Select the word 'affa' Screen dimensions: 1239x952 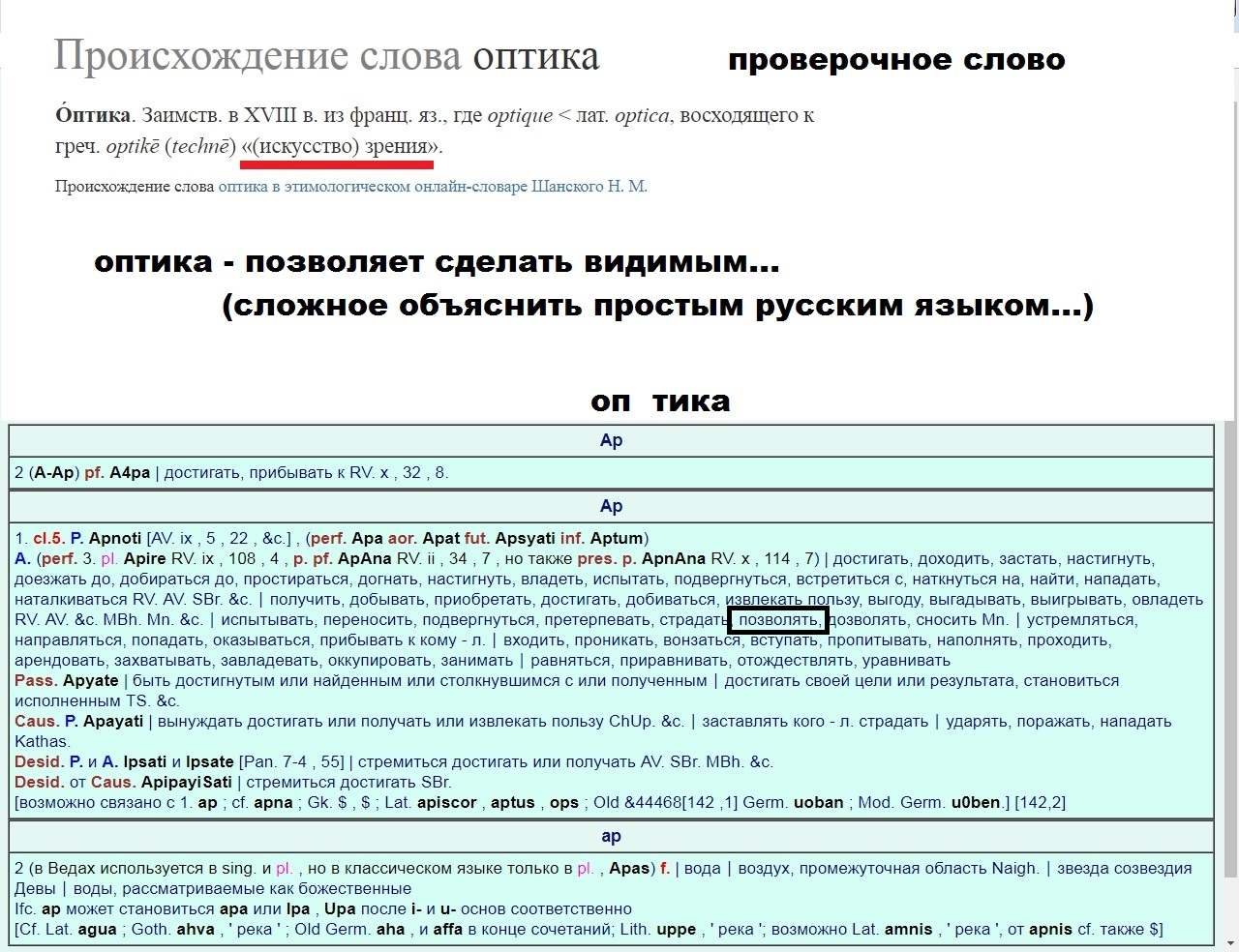pyautogui.click(x=447, y=930)
